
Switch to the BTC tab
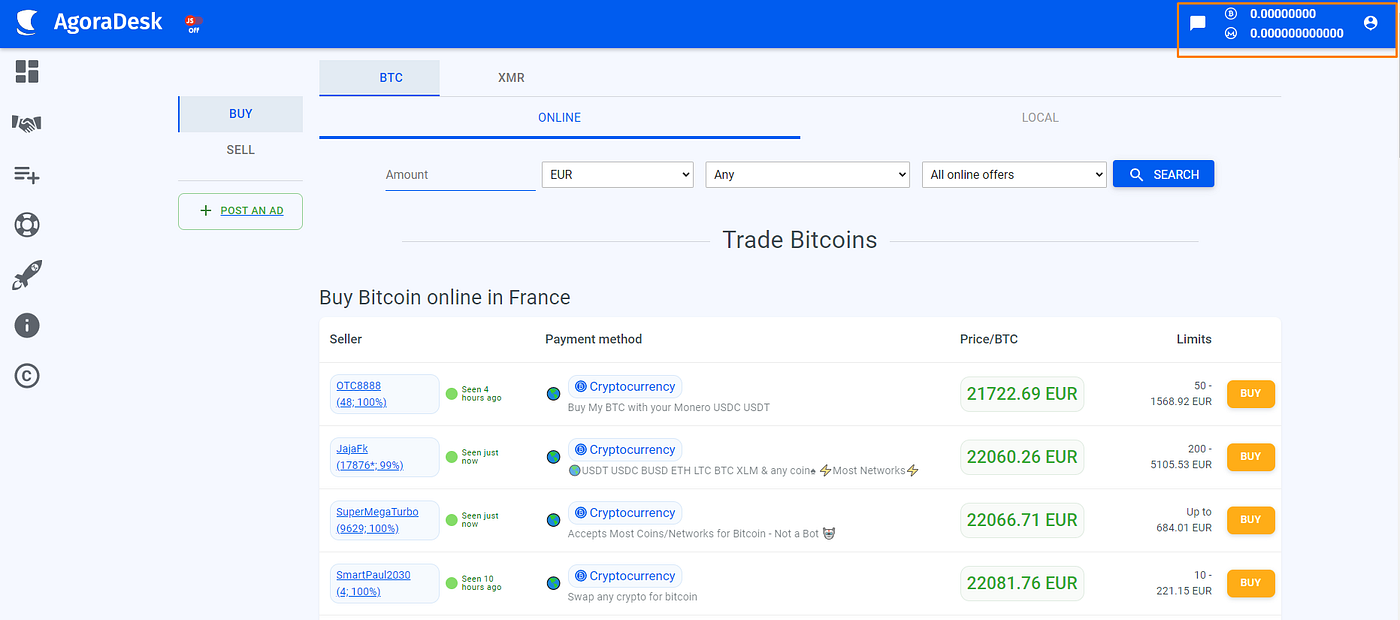380,78
